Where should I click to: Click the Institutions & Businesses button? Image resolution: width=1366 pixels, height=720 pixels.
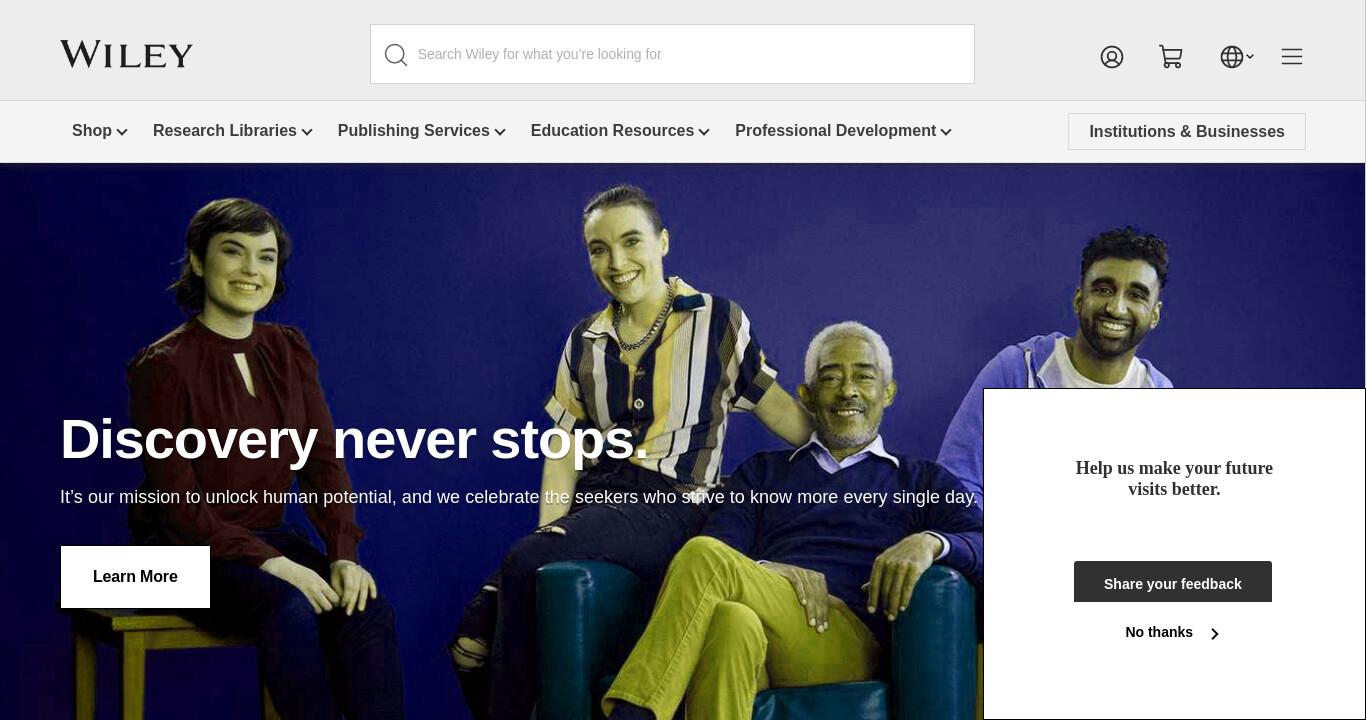pos(1187,132)
